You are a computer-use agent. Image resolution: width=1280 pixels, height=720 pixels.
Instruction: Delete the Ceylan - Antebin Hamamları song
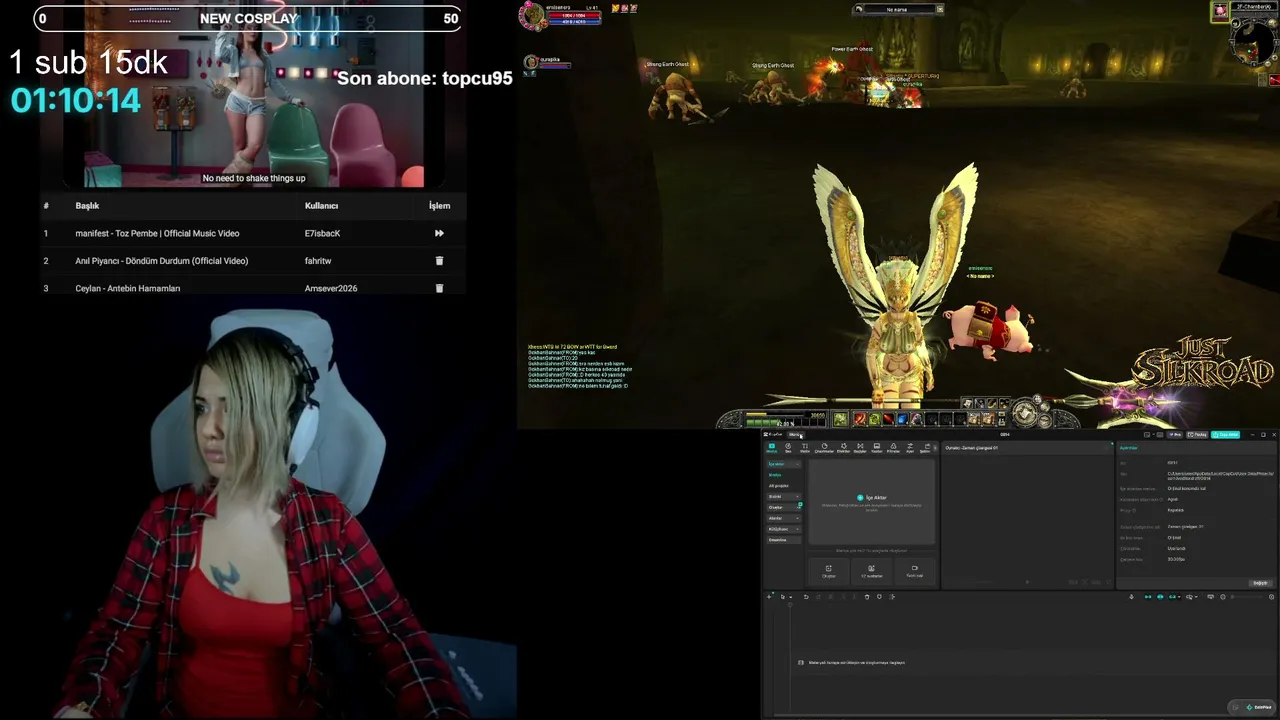pyautogui.click(x=439, y=288)
